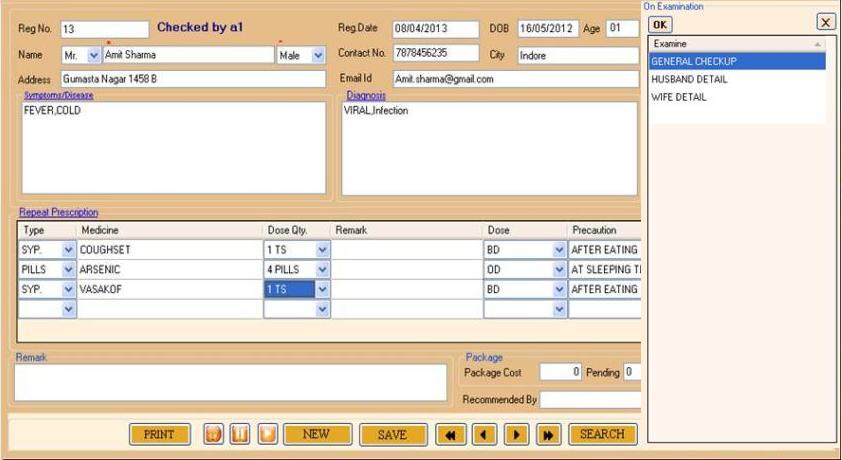Click the Email Id field
The height and width of the screenshot is (460, 842).
(x=516, y=79)
